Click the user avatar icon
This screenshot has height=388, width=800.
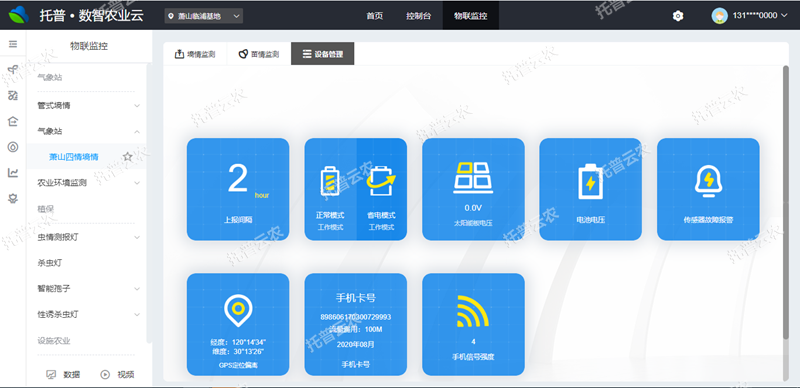719,15
